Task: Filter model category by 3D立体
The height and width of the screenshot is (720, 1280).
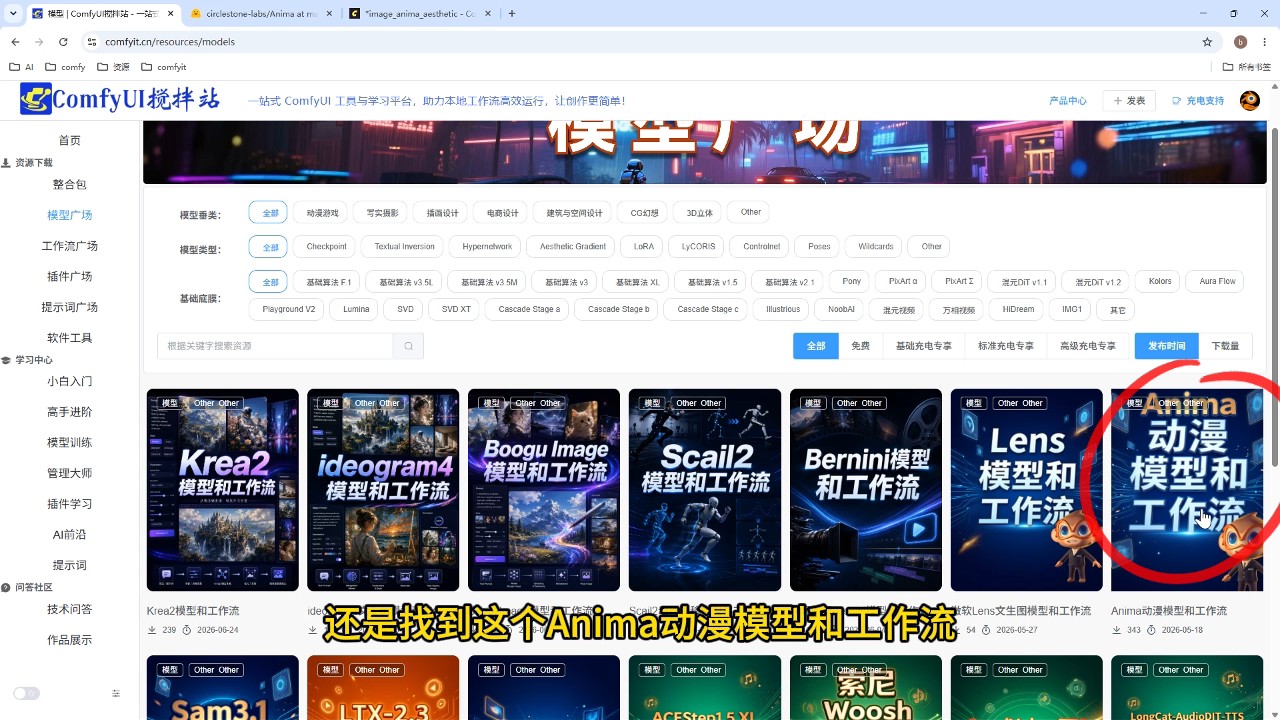Action: coord(699,213)
